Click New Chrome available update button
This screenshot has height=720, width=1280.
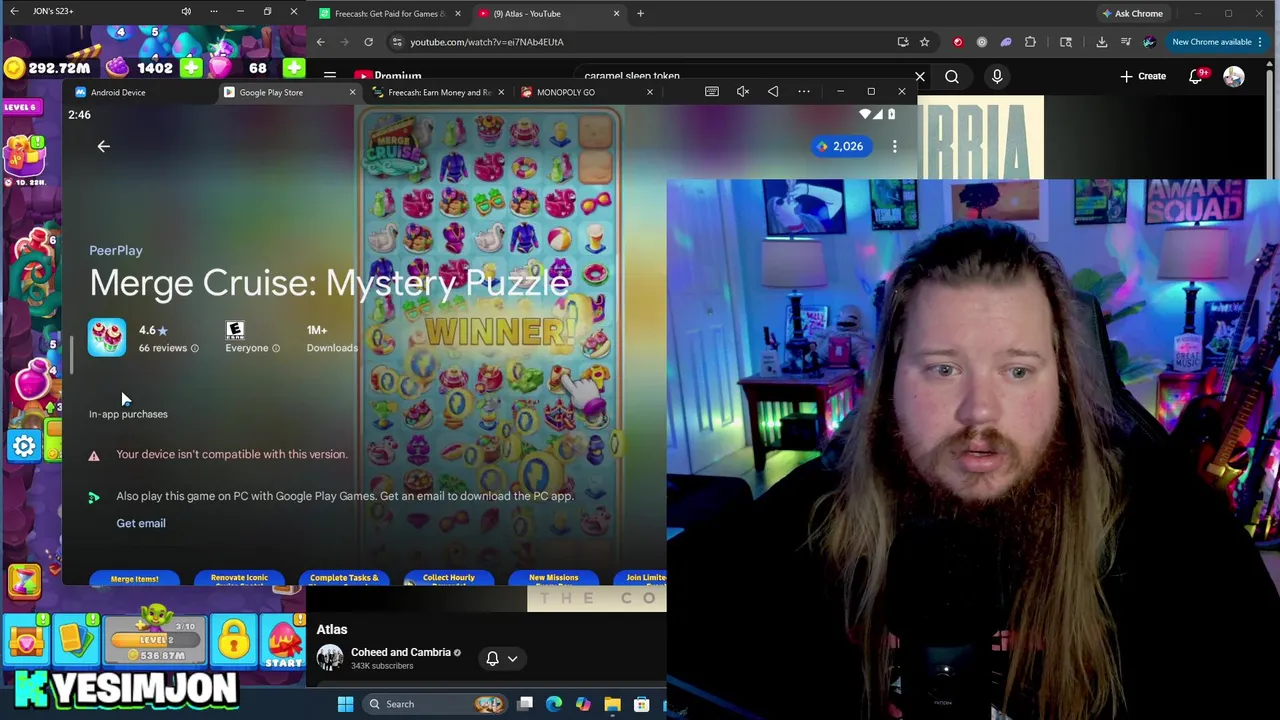[1216, 42]
